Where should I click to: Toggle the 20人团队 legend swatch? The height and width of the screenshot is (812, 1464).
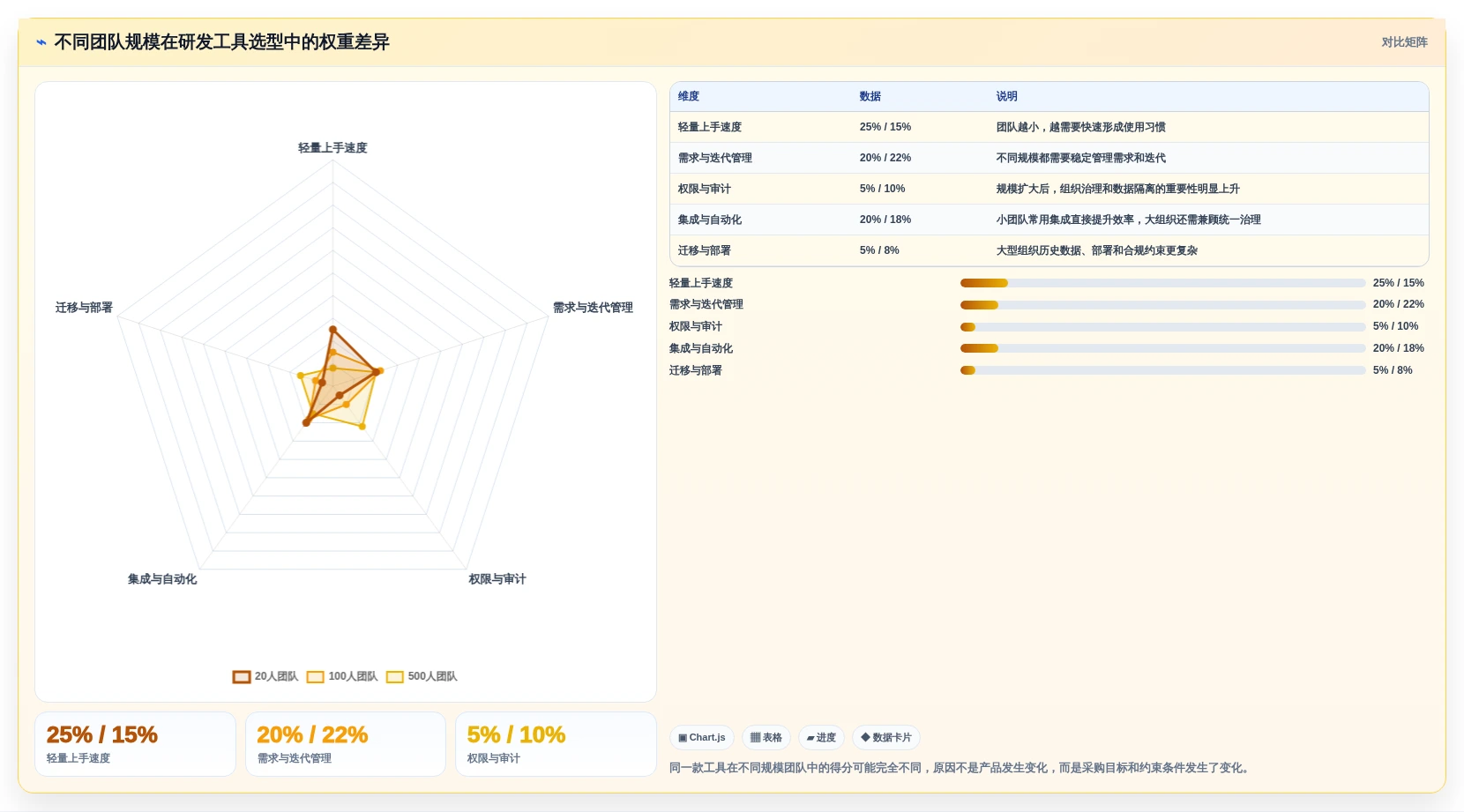(x=242, y=677)
